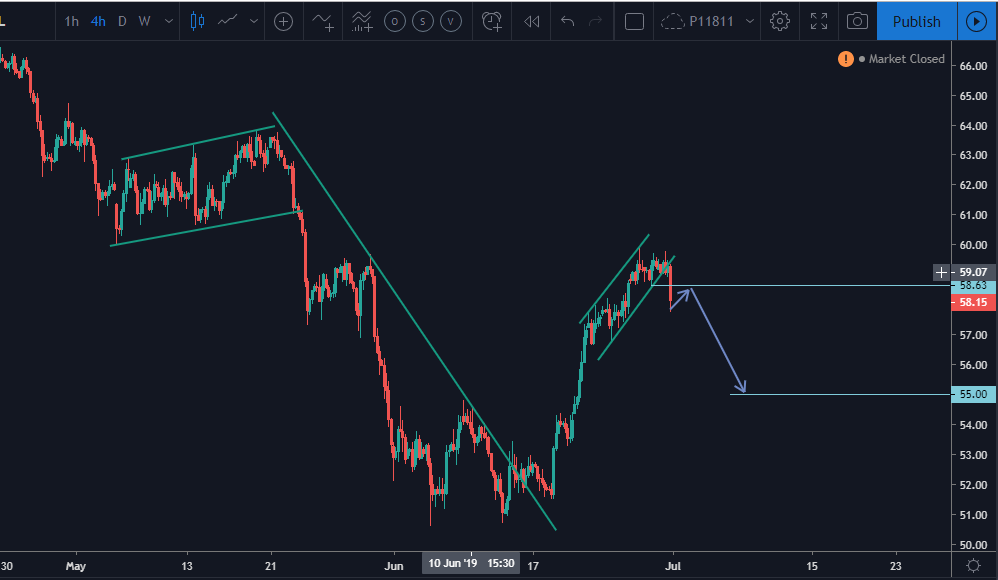Viewport: 998px width, 580px height.
Task: Expand the timeframe interval dropdown
Action: click(x=169, y=21)
